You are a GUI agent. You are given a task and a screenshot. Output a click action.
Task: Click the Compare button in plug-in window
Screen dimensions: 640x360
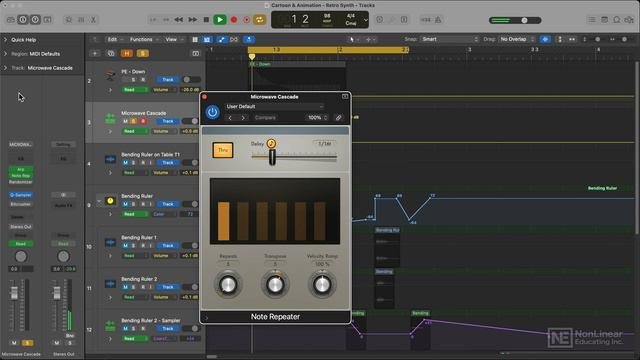click(x=265, y=118)
